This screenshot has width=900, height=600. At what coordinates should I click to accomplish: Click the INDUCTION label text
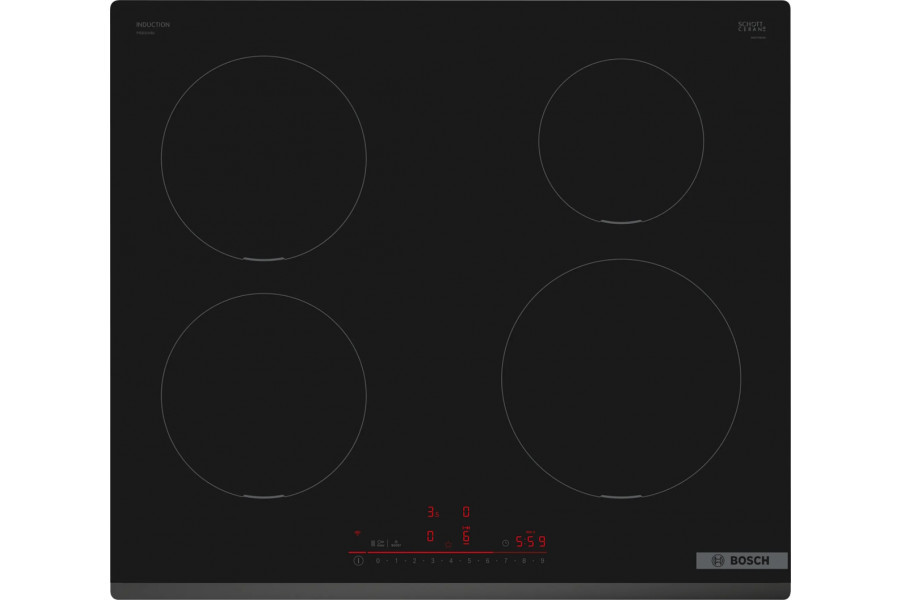click(153, 24)
